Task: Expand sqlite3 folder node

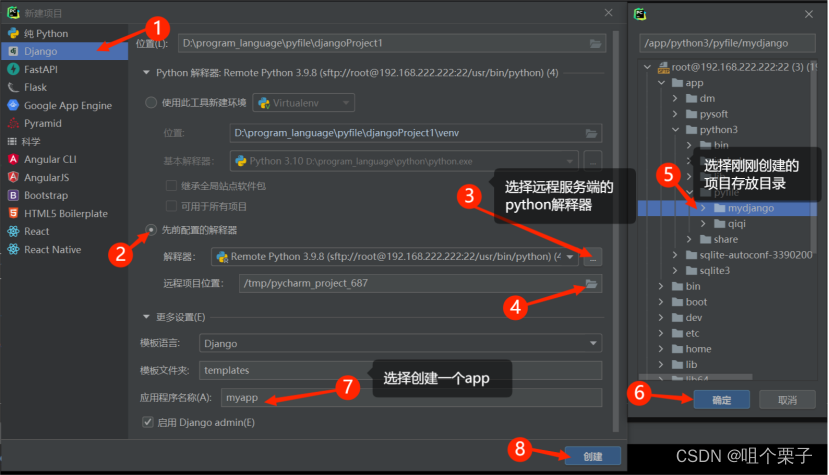Action: point(675,271)
